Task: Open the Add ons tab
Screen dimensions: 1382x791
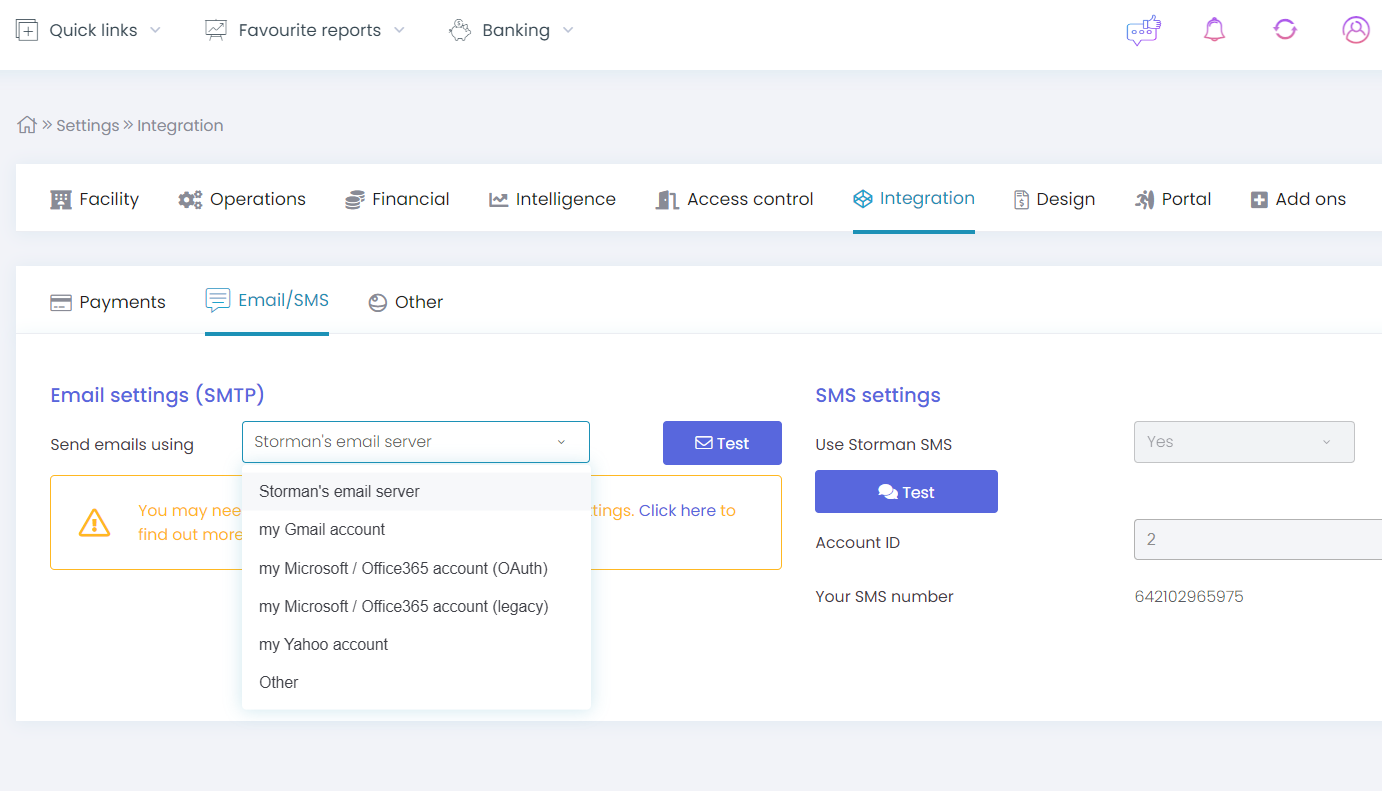Action: coord(1298,199)
